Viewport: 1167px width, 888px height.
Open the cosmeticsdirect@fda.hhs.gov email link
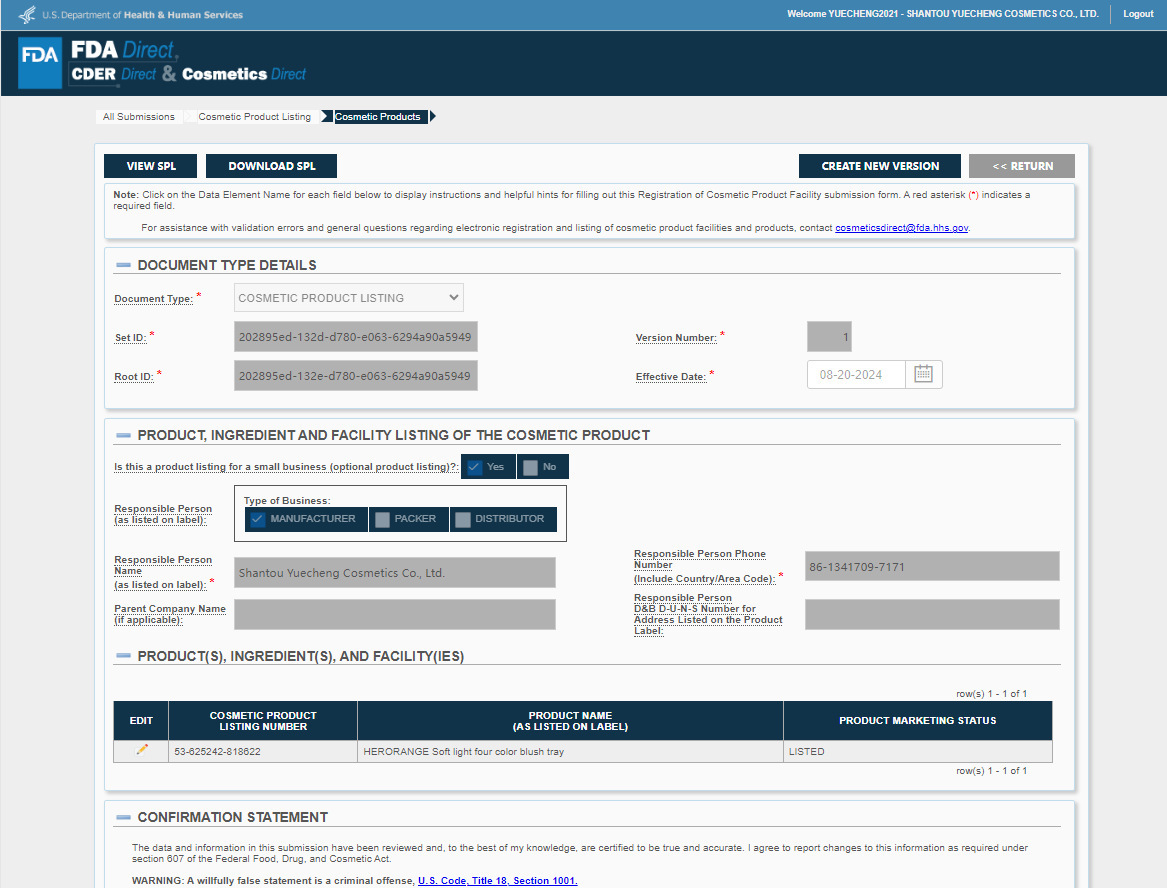coord(901,228)
